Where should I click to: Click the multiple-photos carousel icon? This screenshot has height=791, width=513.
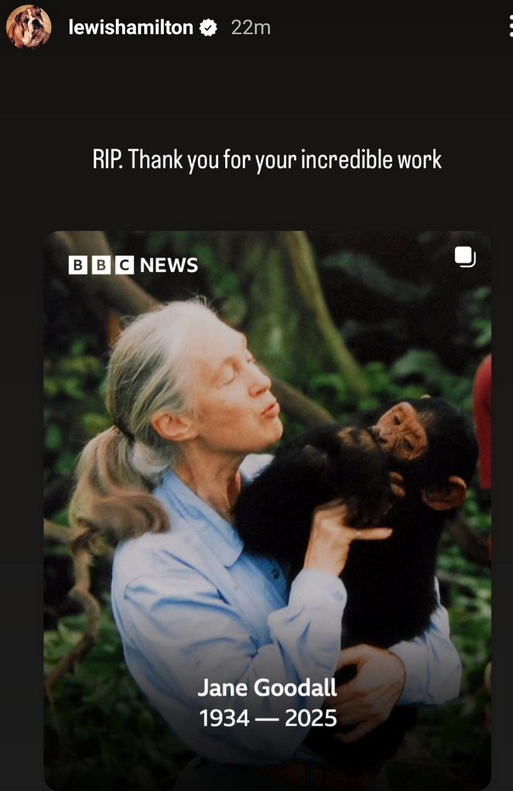pyautogui.click(x=465, y=257)
